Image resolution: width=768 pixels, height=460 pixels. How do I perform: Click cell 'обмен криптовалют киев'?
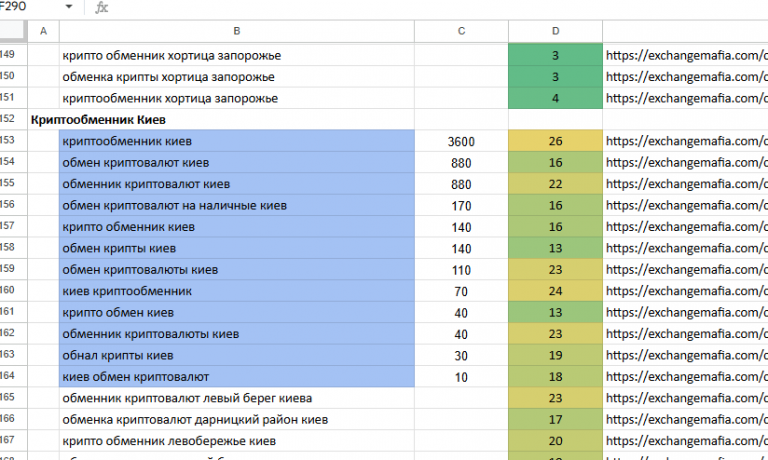[x=237, y=163]
